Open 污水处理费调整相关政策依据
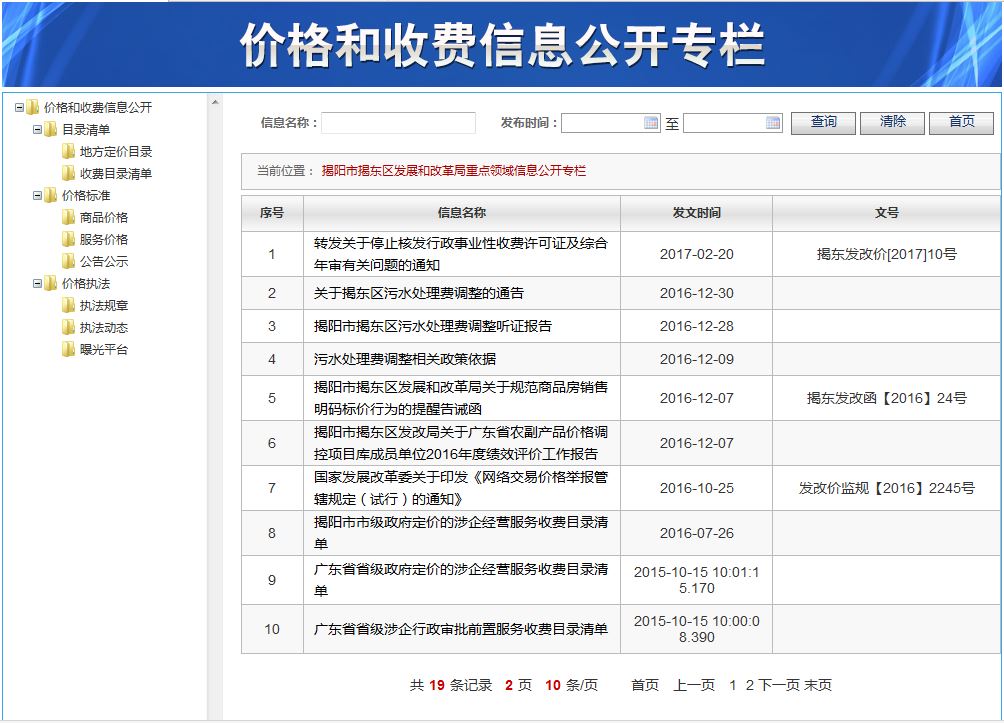 click(x=405, y=359)
